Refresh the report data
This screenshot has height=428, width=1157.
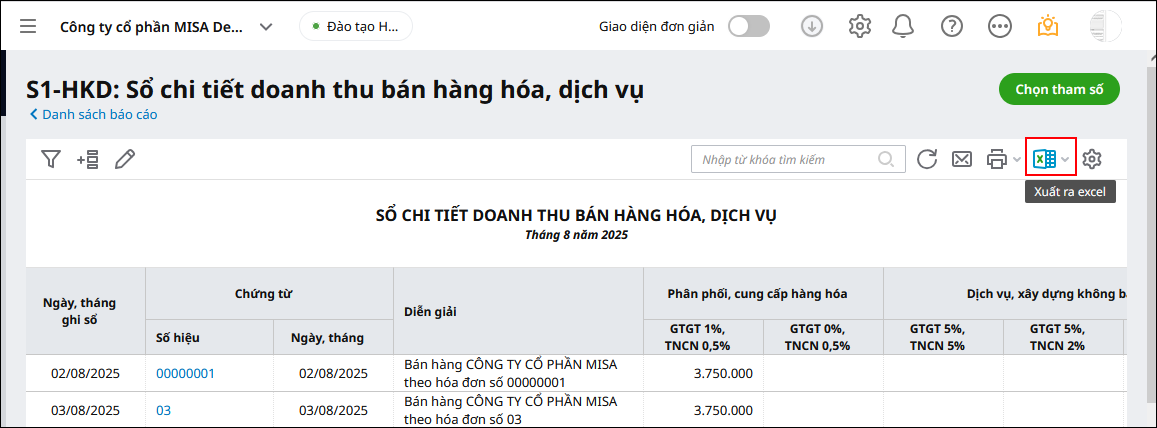point(927,159)
